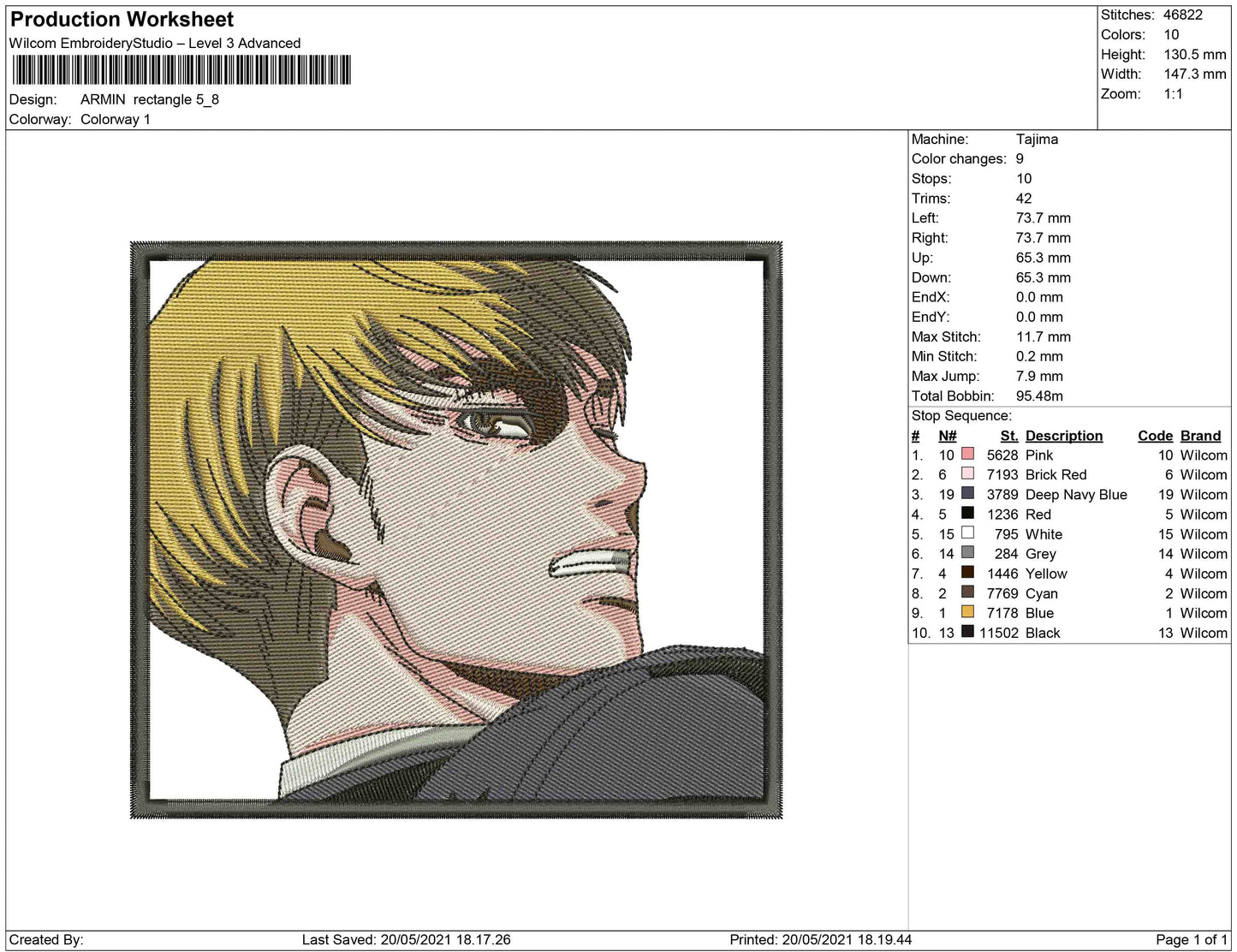Click the 'Color changes:' label
The height and width of the screenshot is (952, 1237).
(959, 158)
